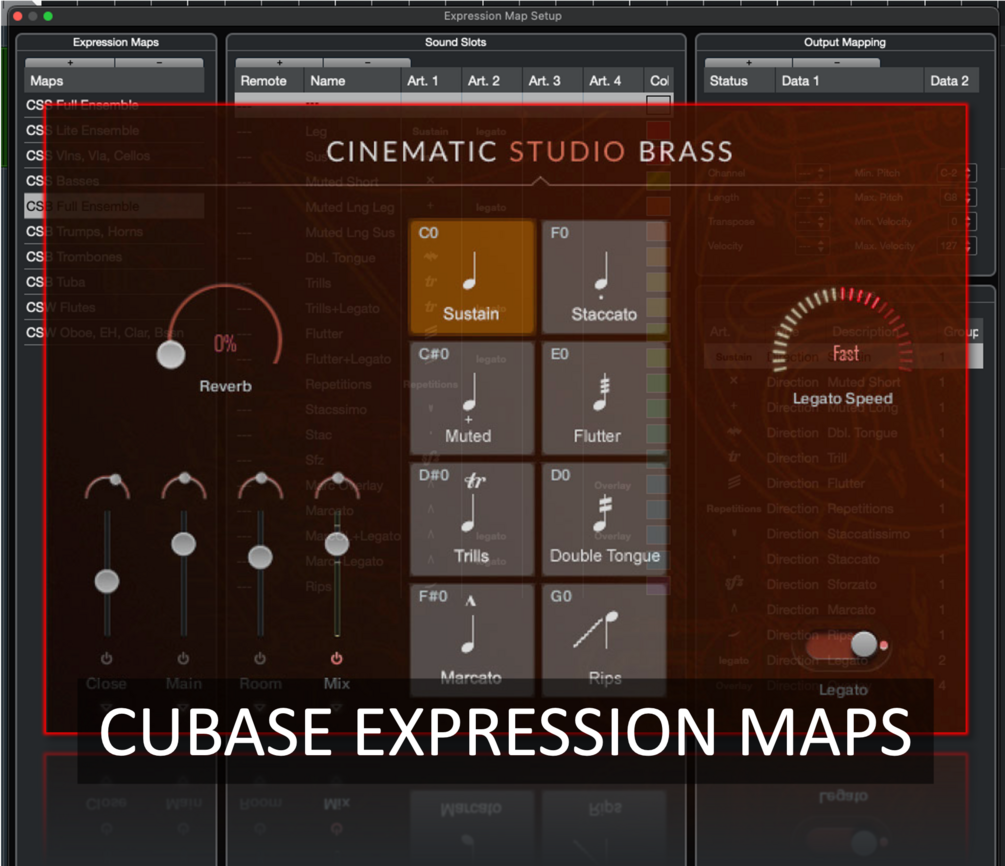Select the CSB Trombones map
Viewport: 1005px width, 866px height.
coord(114,256)
